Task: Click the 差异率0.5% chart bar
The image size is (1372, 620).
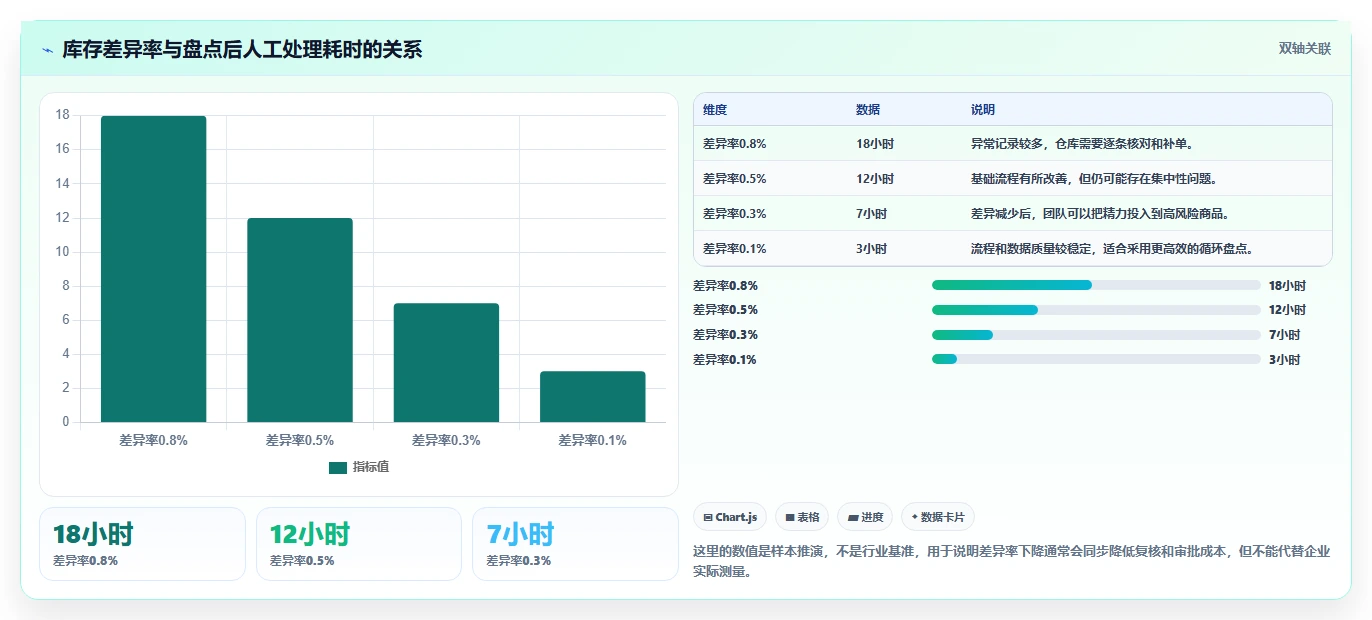Action: click(x=300, y=320)
